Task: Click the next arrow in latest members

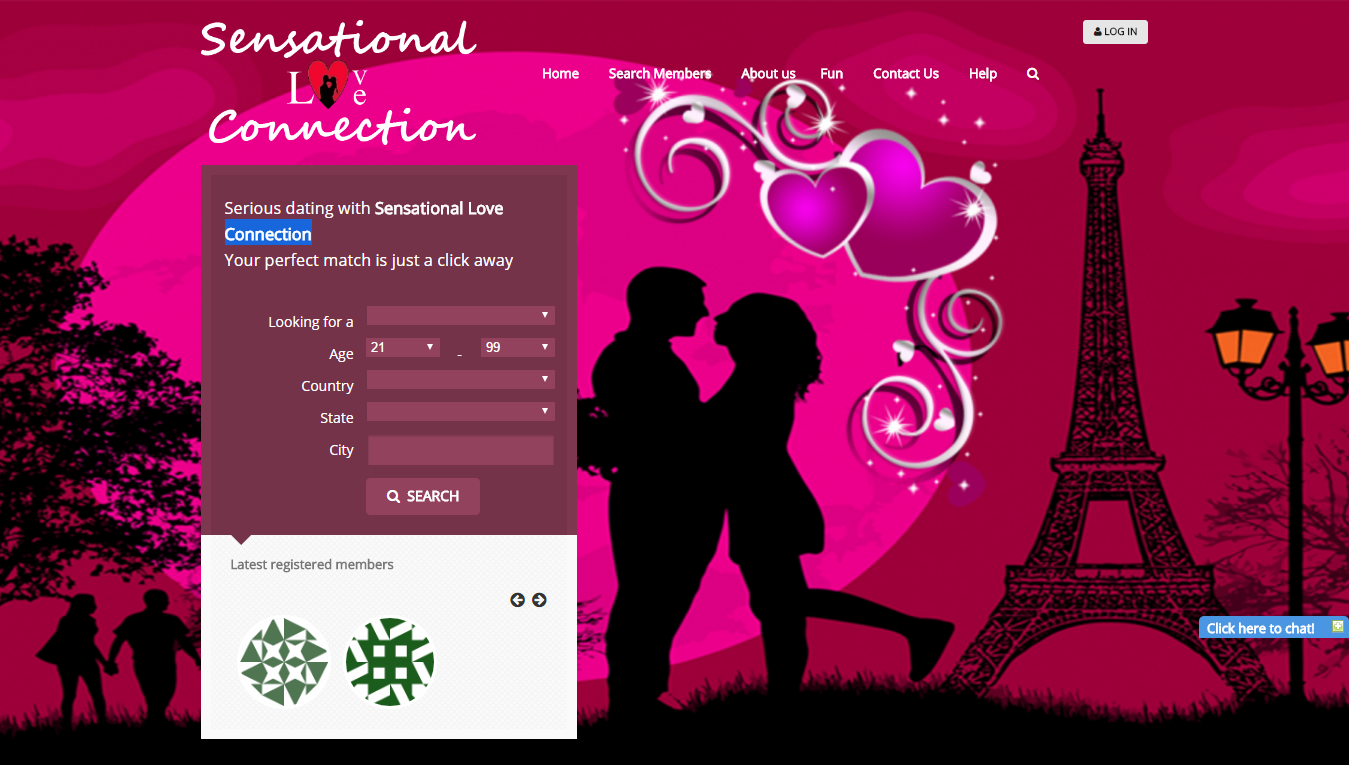Action: click(539, 600)
